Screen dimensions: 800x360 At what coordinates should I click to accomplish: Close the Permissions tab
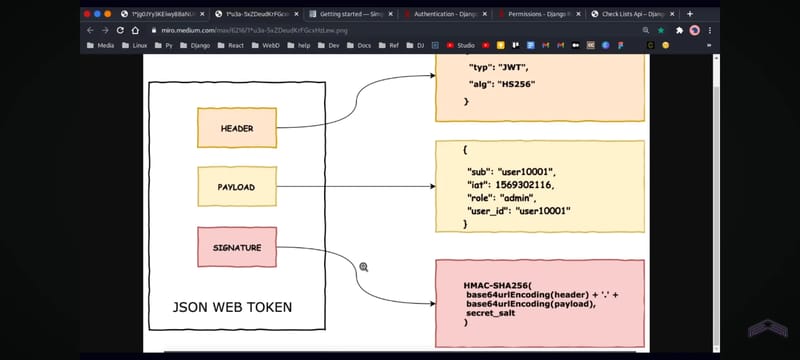pyautogui.click(x=579, y=14)
